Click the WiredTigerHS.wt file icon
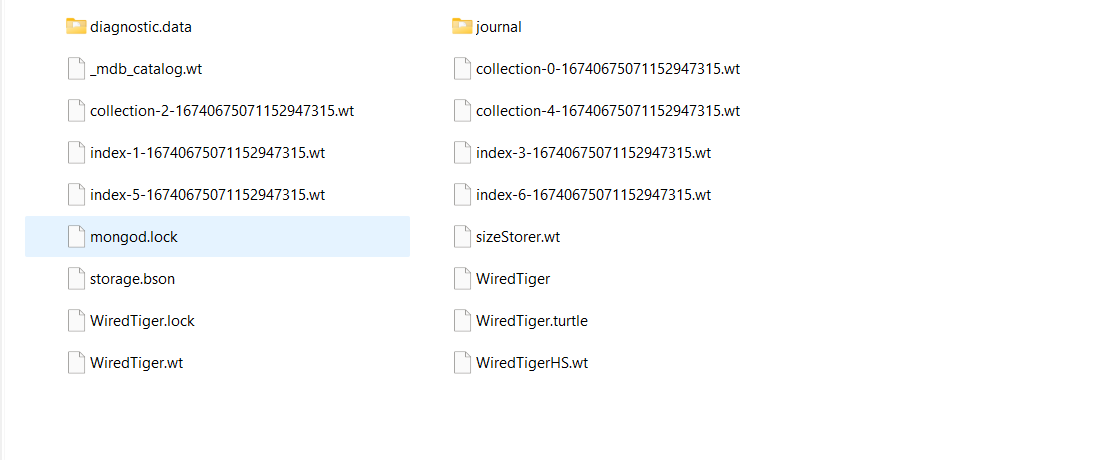1097x460 pixels. [x=462, y=363]
